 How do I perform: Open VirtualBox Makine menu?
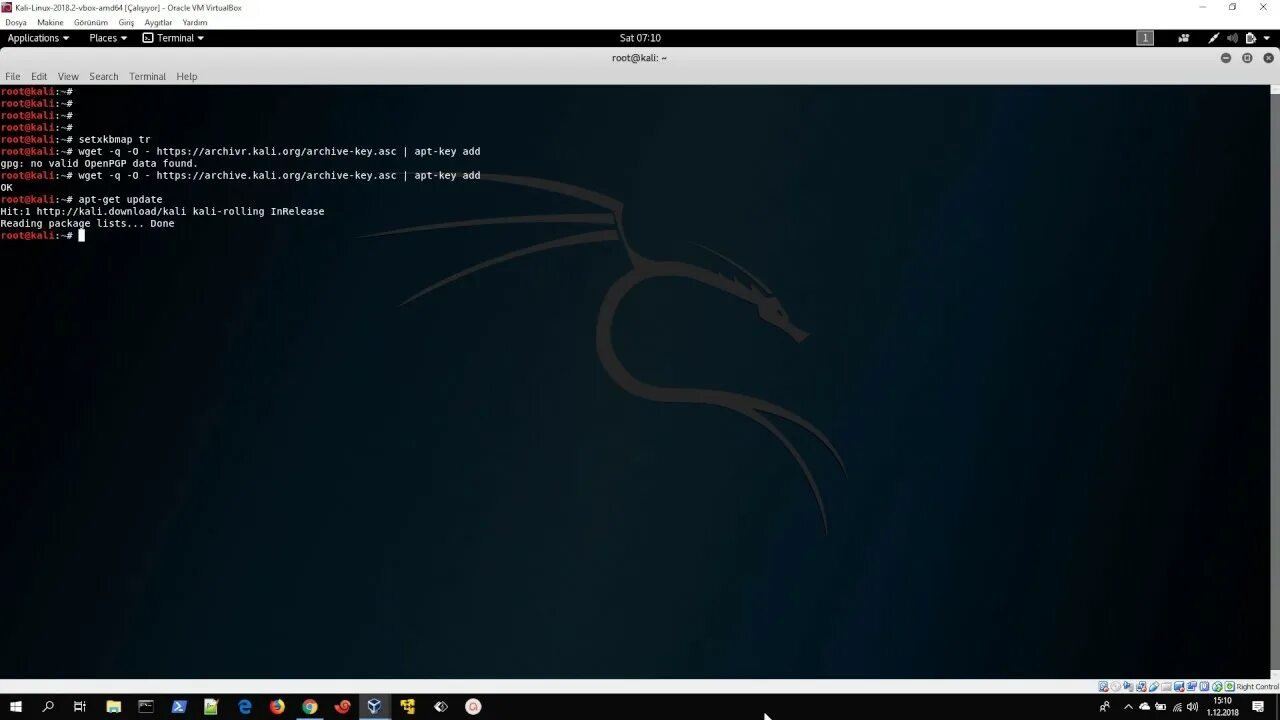pyautogui.click(x=50, y=22)
